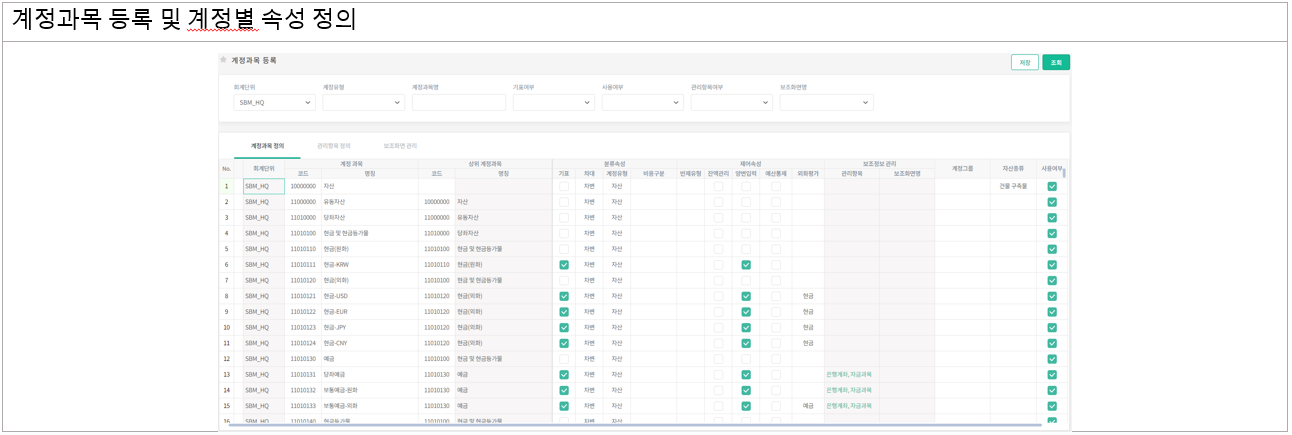Select the 계정과목 정의 tab
1292x435 pixels.
point(267,146)
